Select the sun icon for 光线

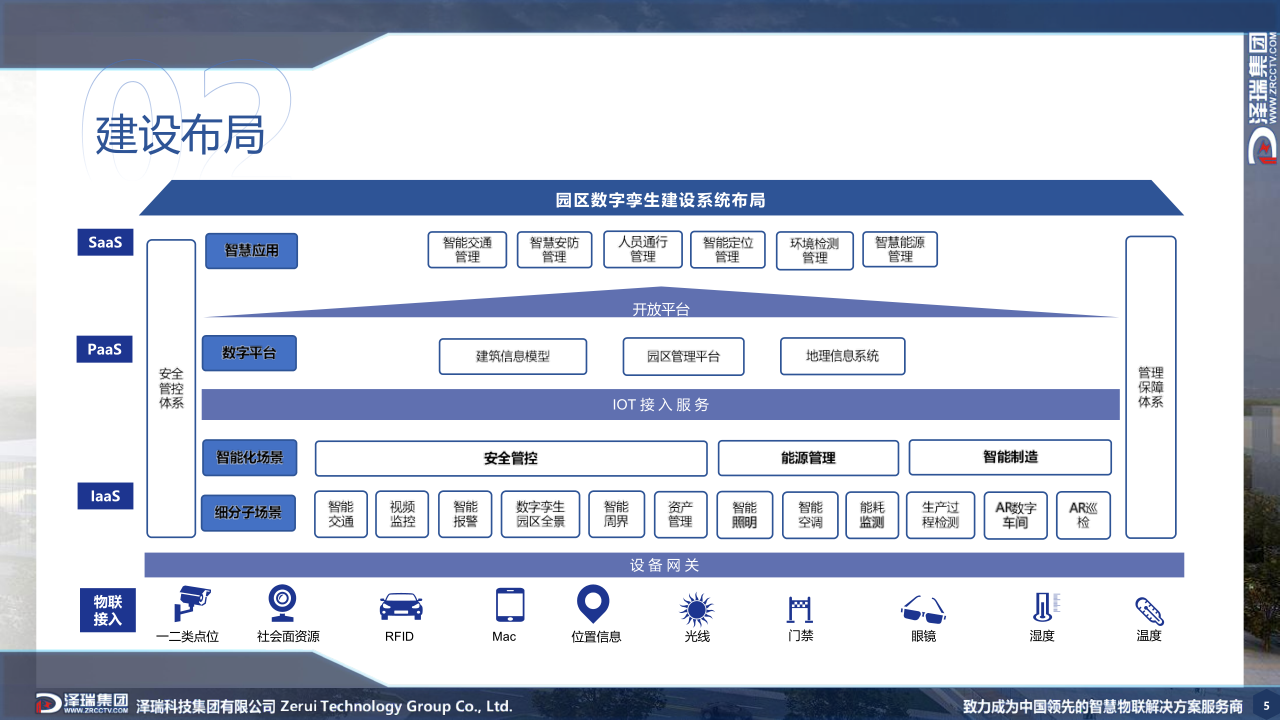696,608
